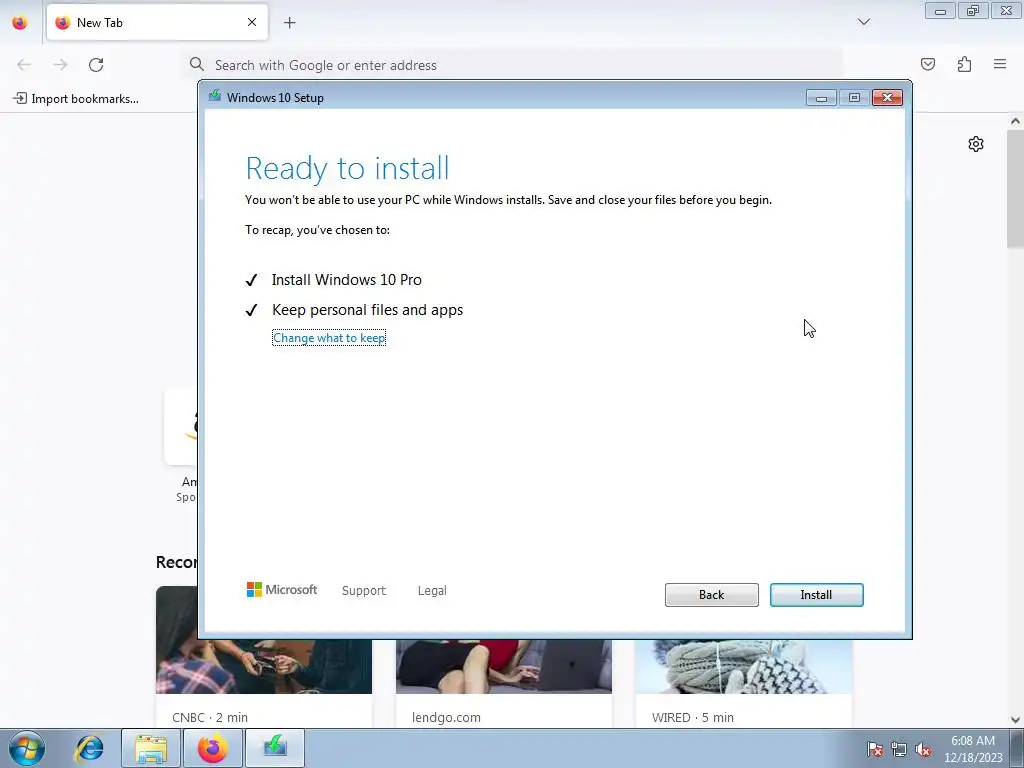Select Windows 10 Setup taskbar button

[x=275, y=748]
